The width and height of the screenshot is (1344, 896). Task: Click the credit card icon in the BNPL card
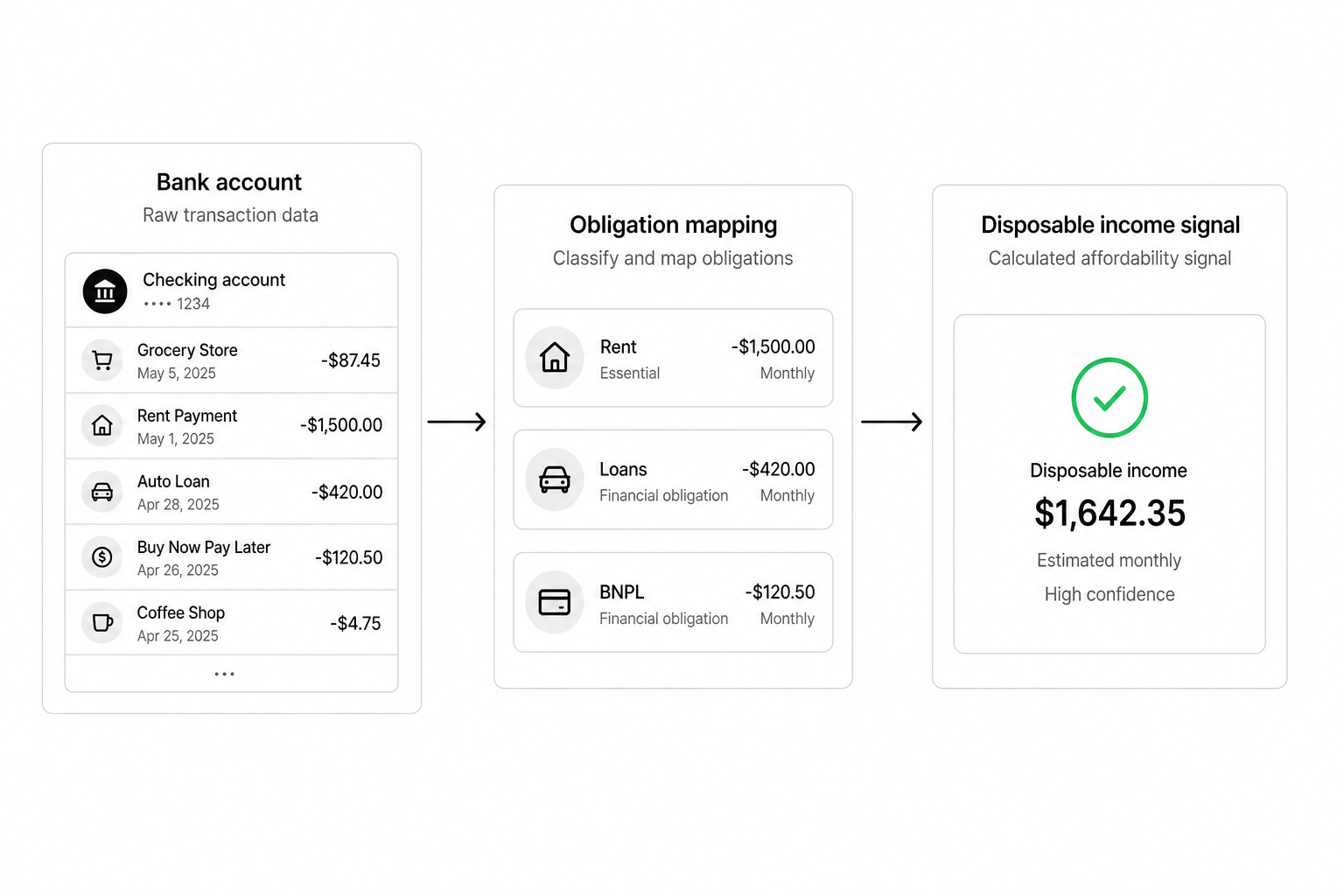click(555, 602)
